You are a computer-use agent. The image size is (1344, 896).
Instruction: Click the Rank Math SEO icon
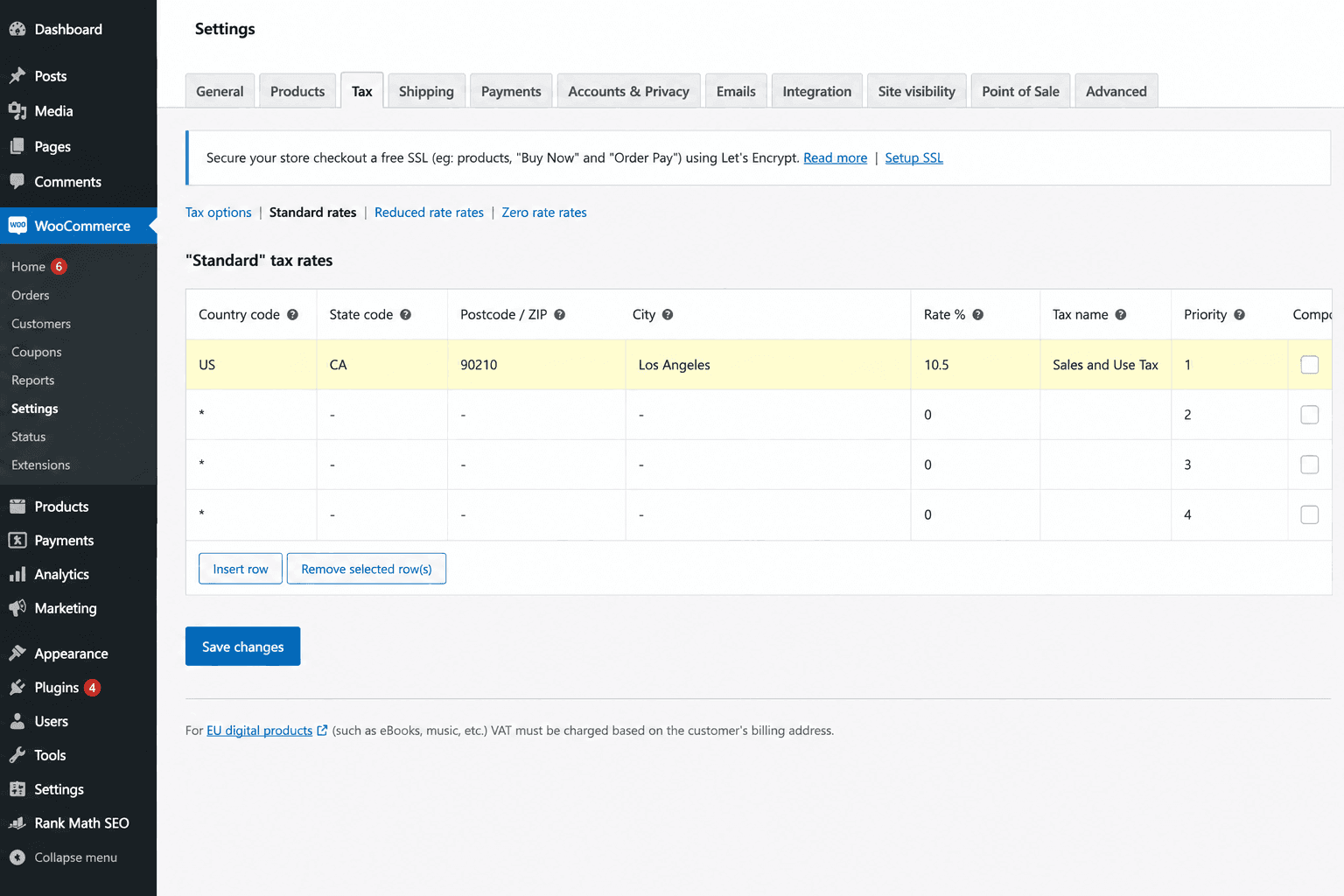pyautogui.click(x=17, y=822)
